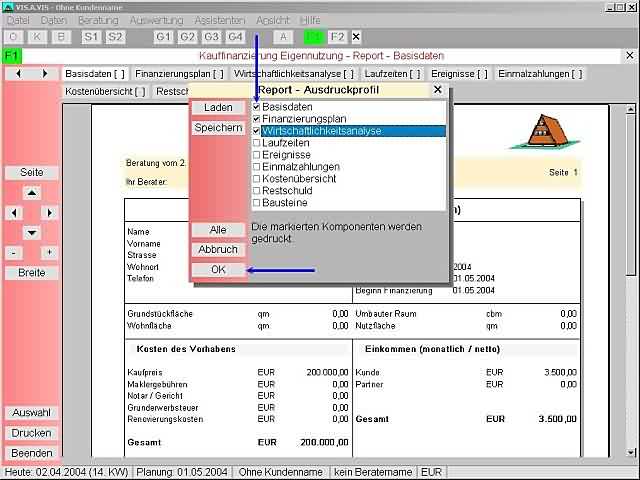Viewport: 640px width, 480px height.
Task: Exit report with Beenden button
Action: point(32,453)
